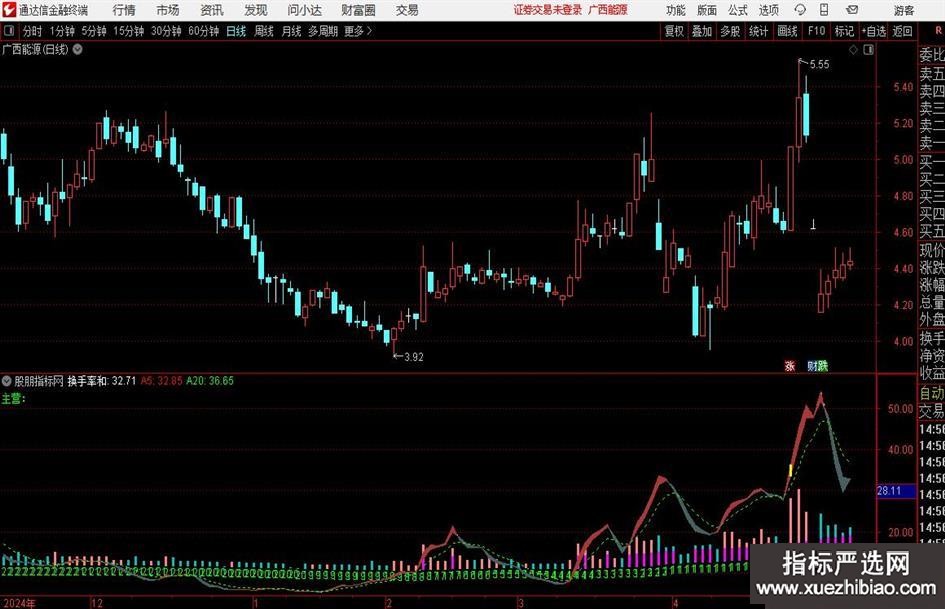This screenshot has width=945, height=609.
Task: Open the 多周期 multi-period view
Action: point(323,31)
